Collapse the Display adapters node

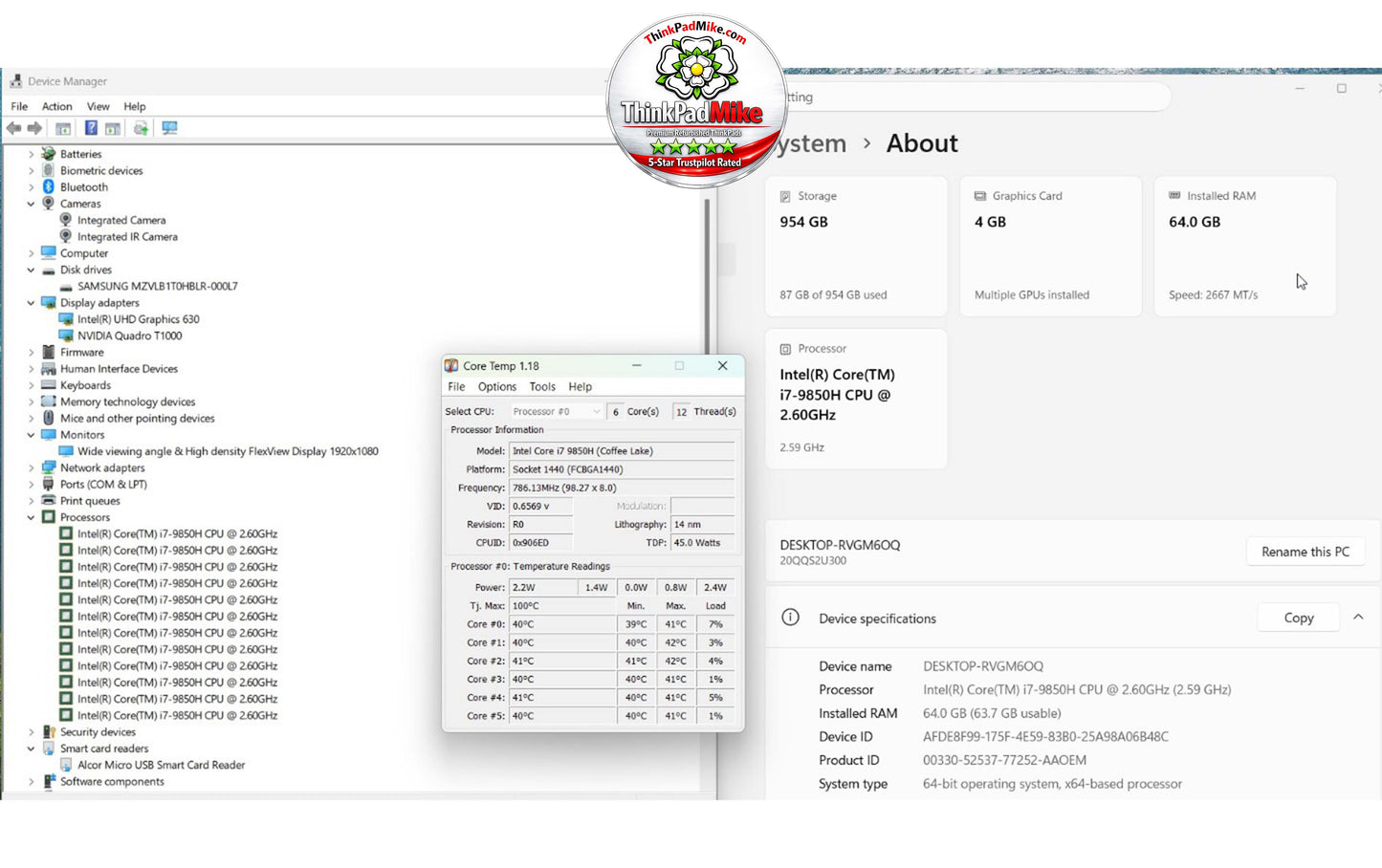31,303
